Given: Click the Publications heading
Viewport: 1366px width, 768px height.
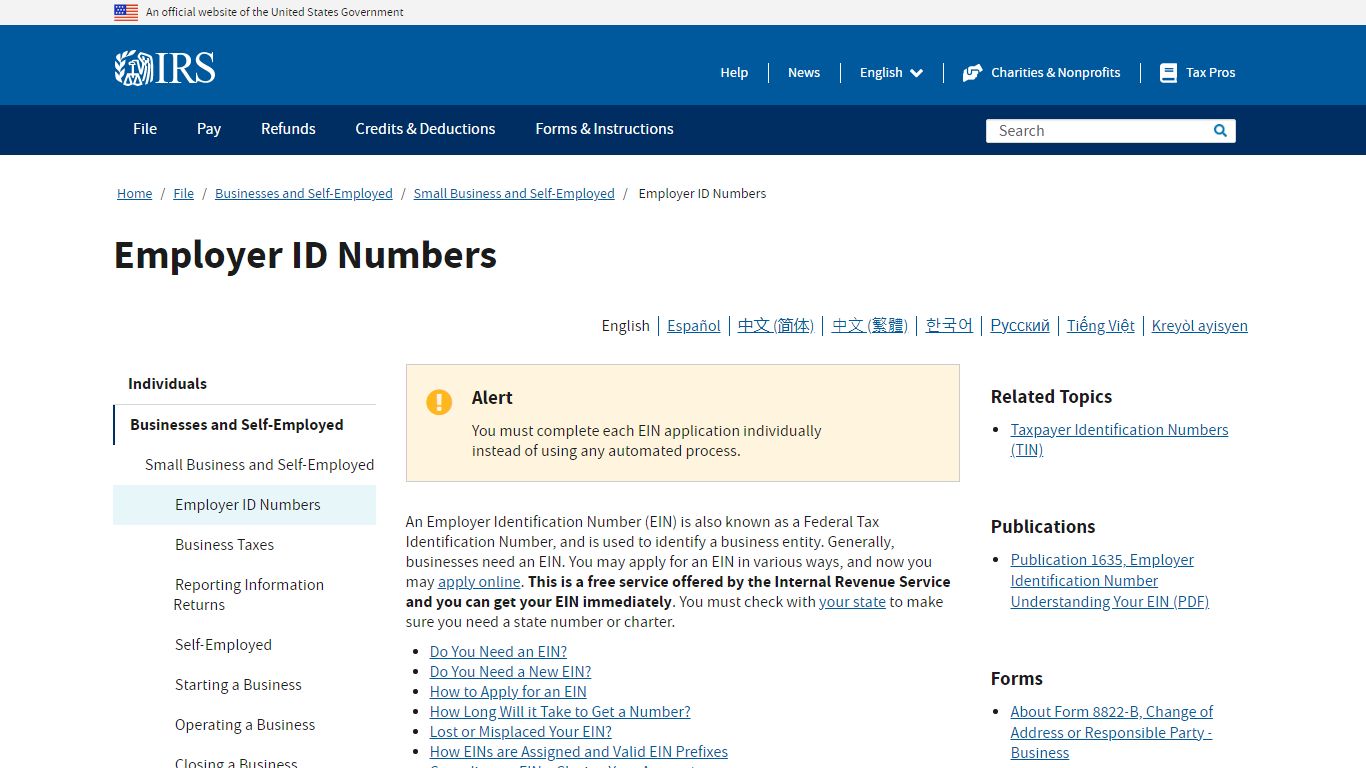Looking at the screenshot, I should point(1043,527).
